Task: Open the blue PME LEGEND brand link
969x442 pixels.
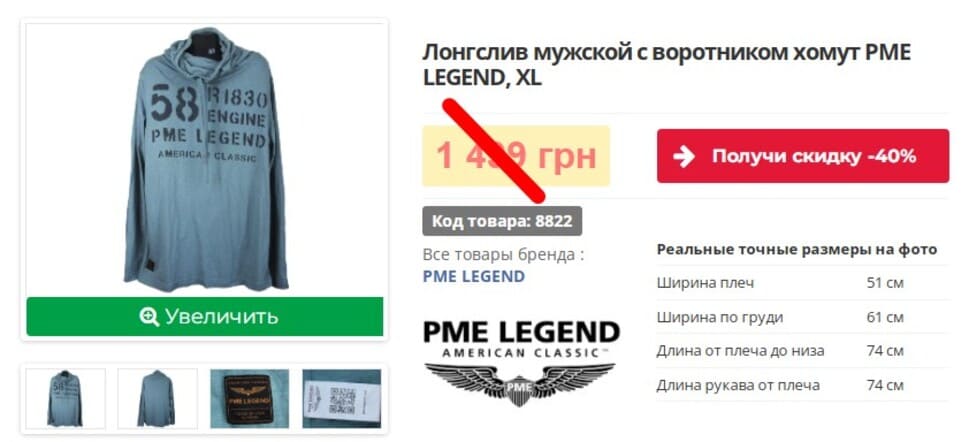Action: [473, 276]
